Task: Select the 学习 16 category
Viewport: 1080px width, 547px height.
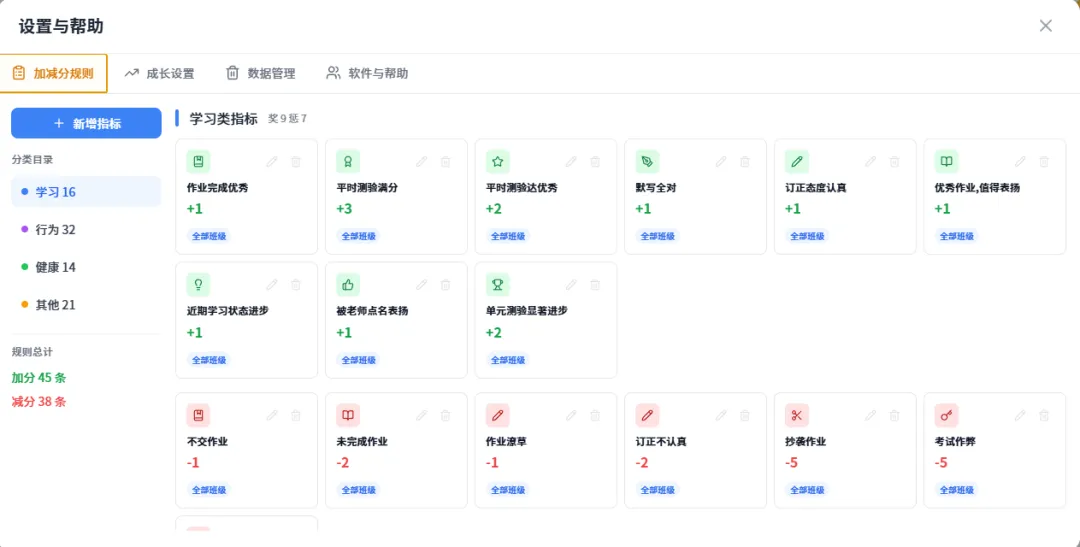Action: [86, 192]
